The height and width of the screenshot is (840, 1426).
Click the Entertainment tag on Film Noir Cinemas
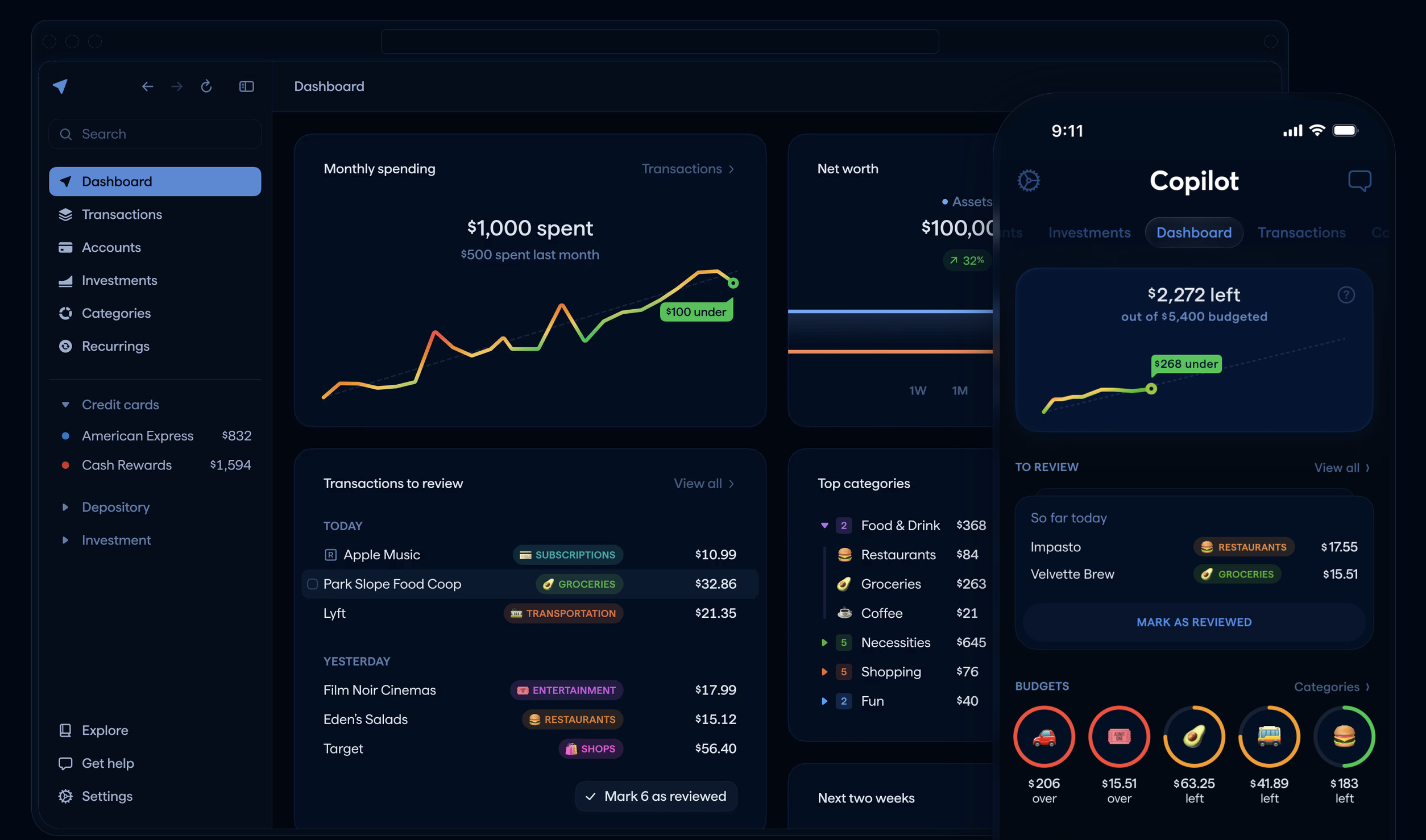566,690
